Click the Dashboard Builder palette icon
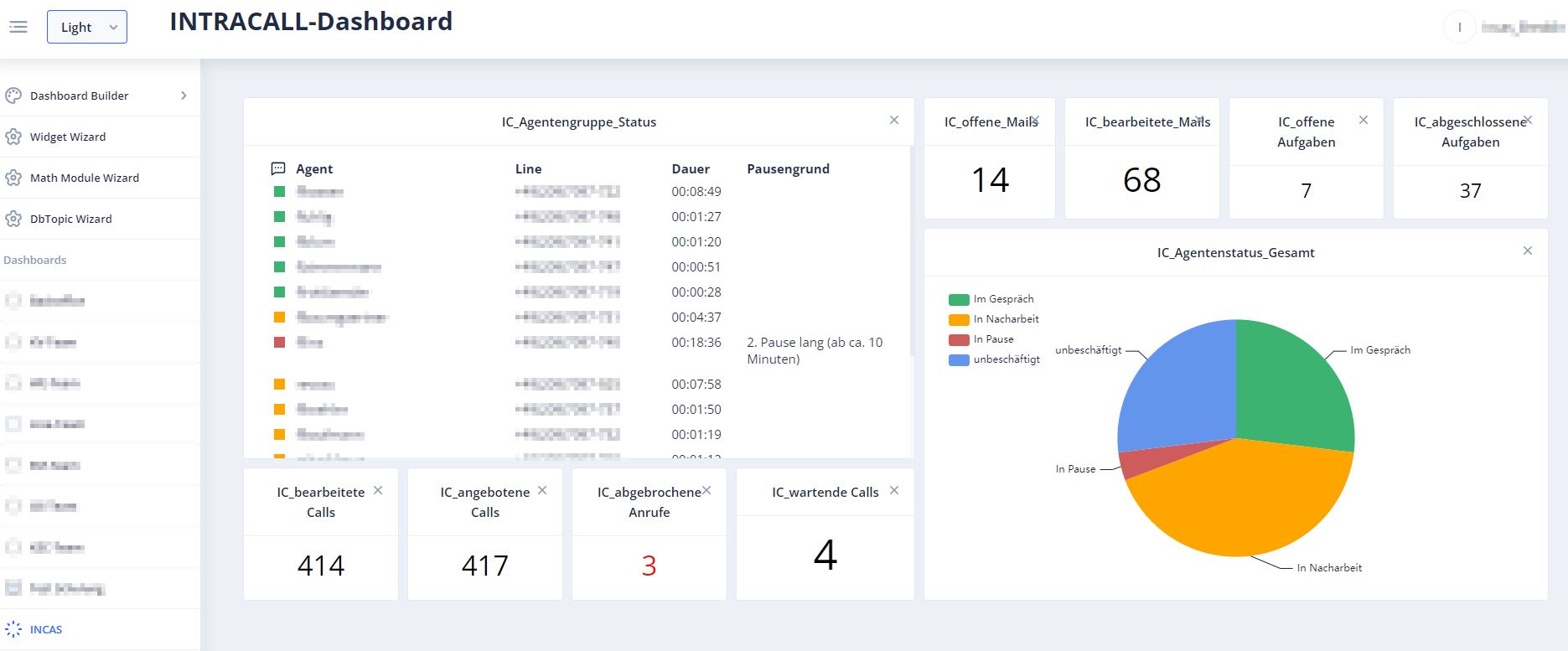This screenshot has width=1568, height=651. 13,96
